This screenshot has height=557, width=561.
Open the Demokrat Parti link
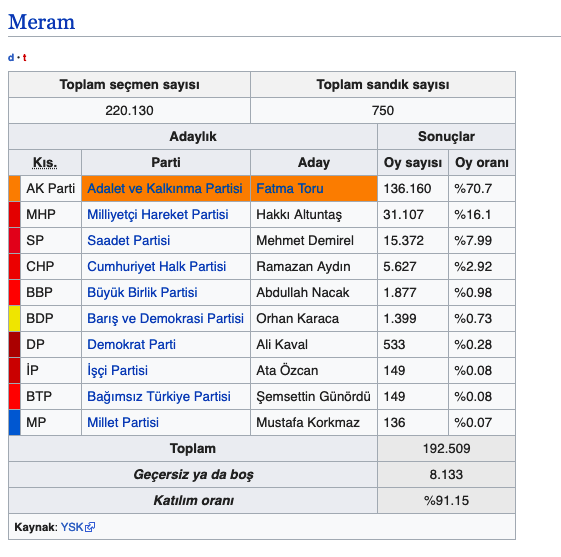[x=131, y=345]
